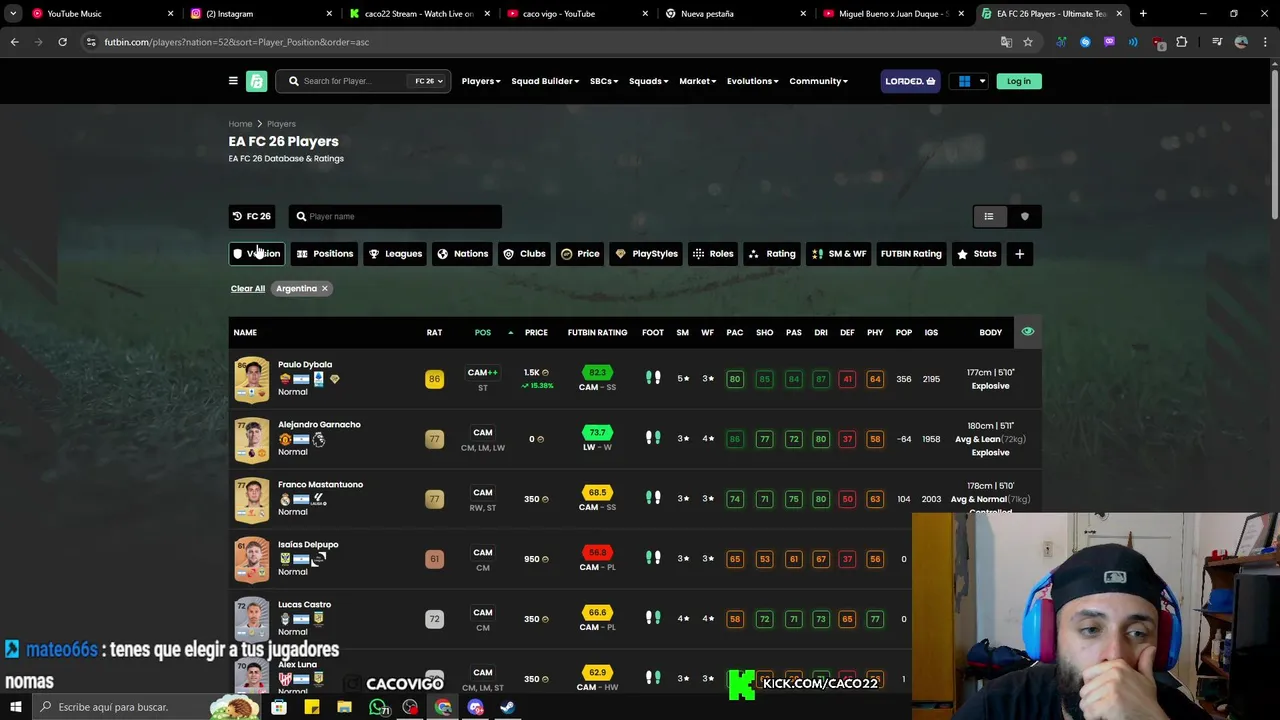Click the Shazam extension icon
1280x720 pixels.
pyautogui.click(x=1085, y=42)
